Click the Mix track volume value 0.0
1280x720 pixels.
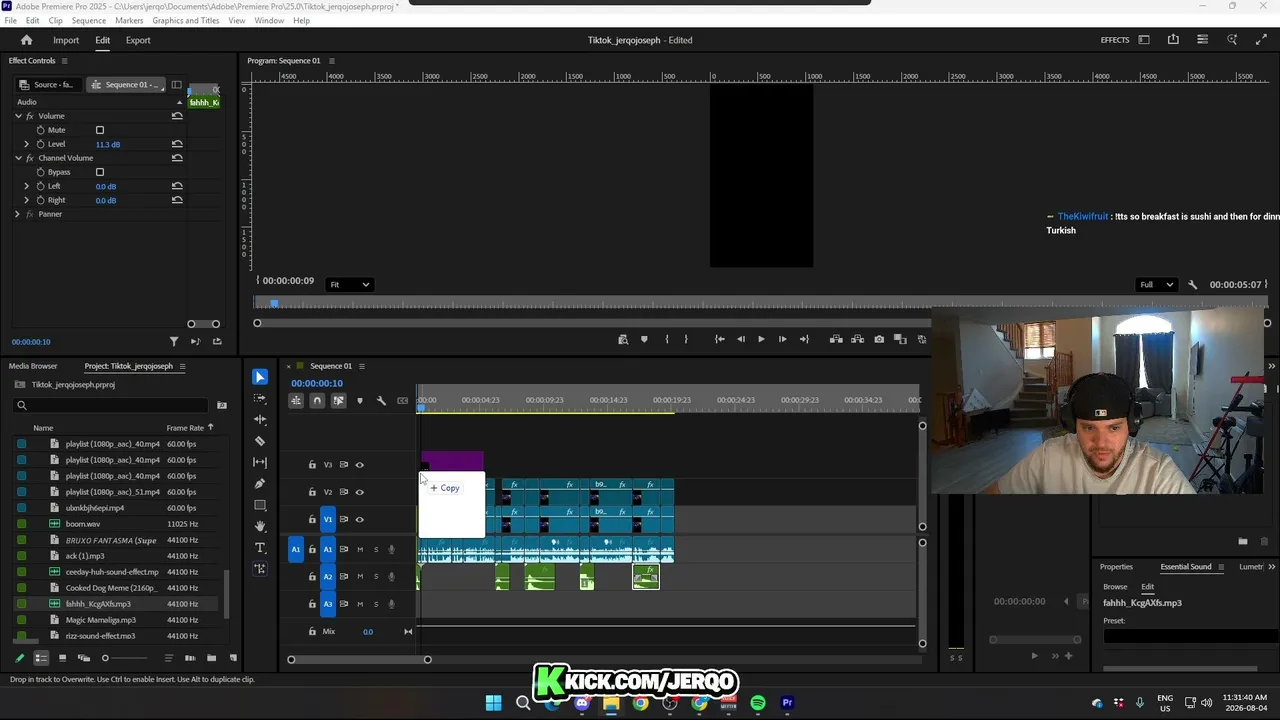(x=368, y=632)
